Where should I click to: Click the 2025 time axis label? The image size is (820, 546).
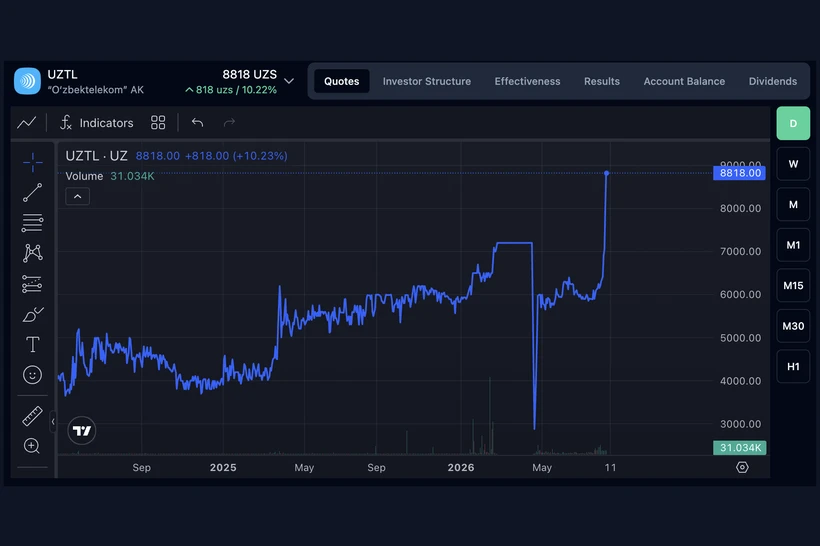click(x=223, y=468)
